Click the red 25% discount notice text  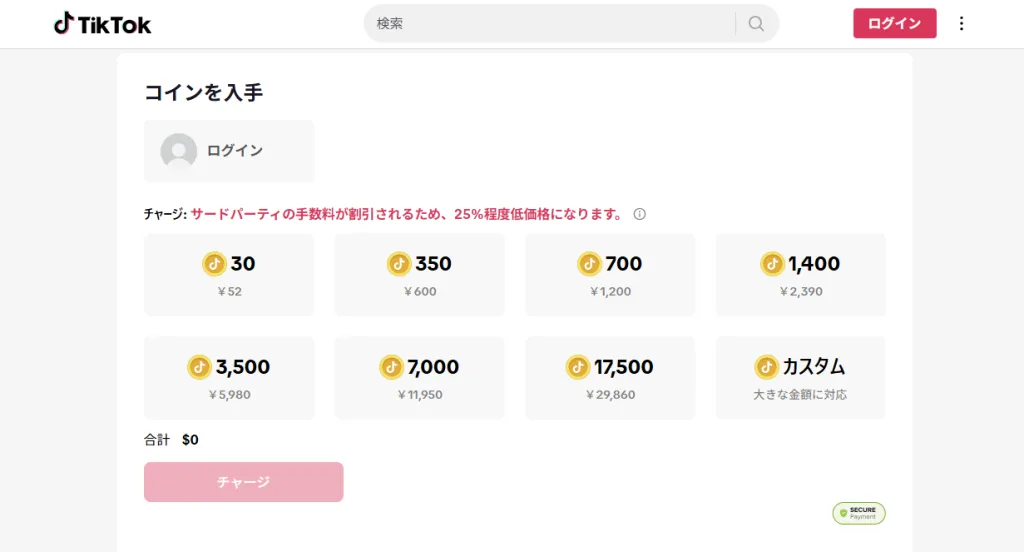(408, 214)
